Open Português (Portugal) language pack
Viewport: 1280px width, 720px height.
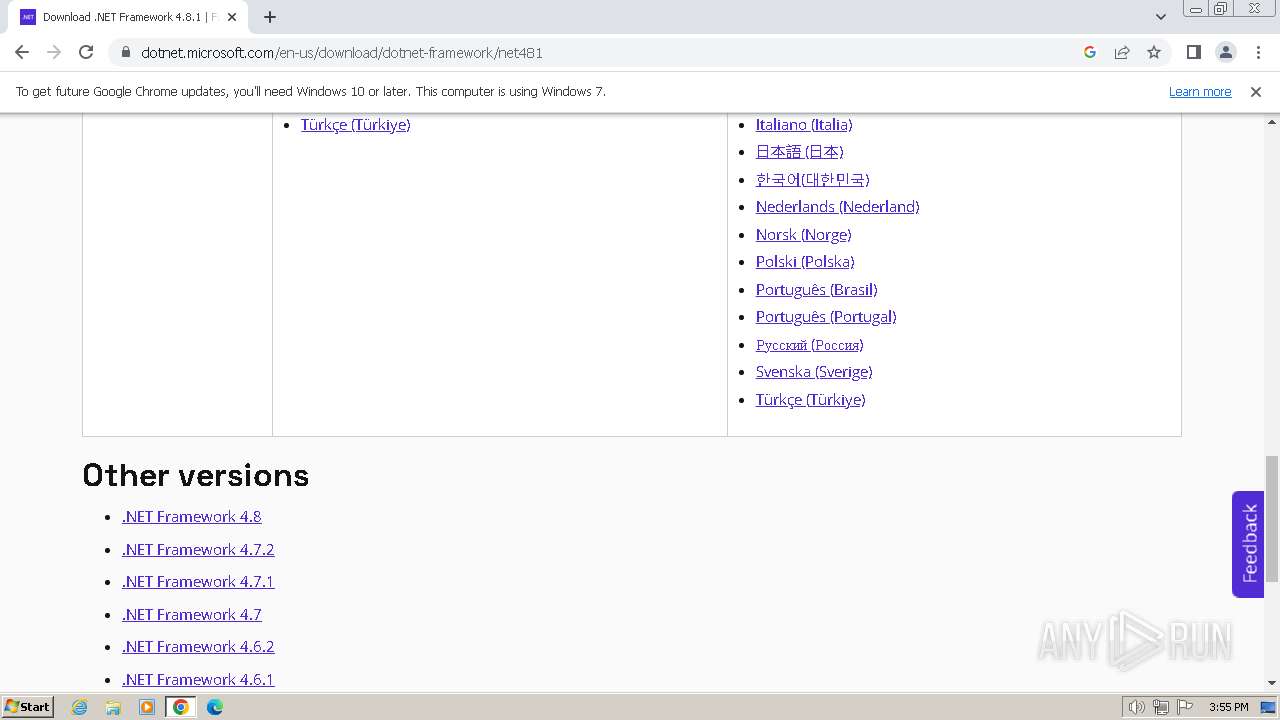point(826,317)
